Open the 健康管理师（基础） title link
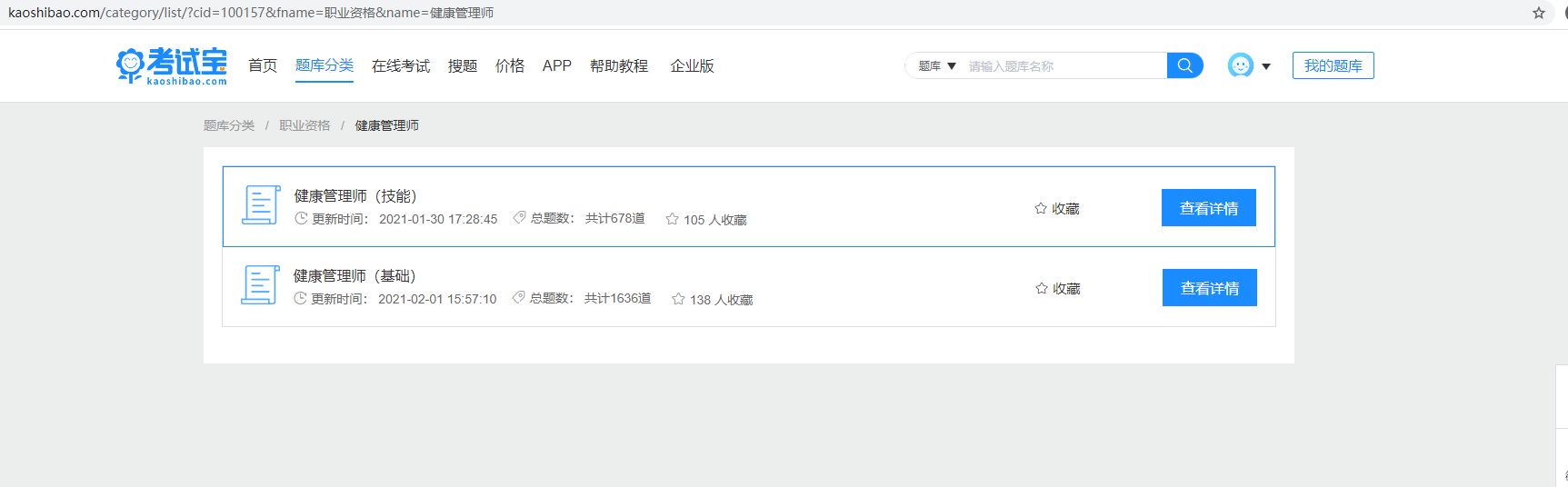Viewport: 1568px width, 487px height. pyautogui.click(x=355, y=275)
